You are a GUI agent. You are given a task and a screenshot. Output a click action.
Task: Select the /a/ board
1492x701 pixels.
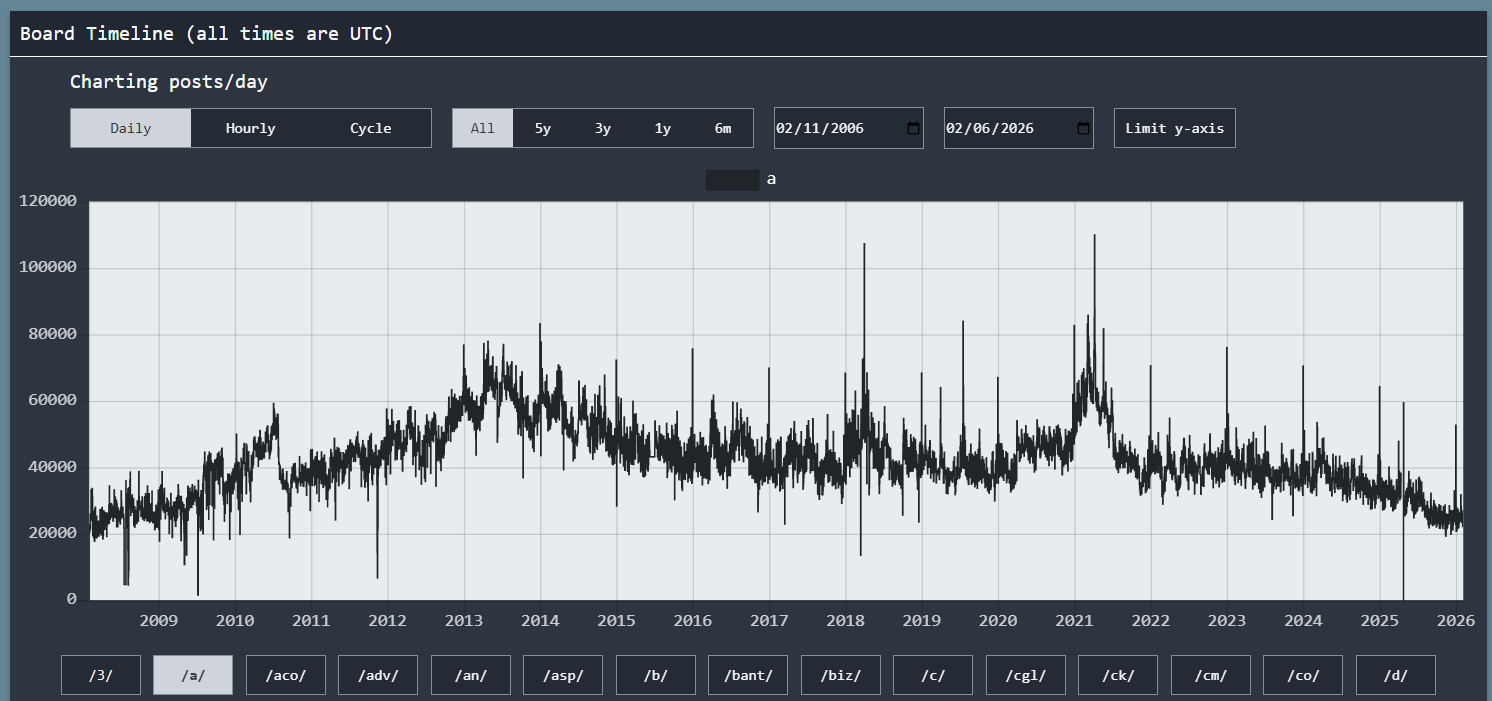pos(193,675)
